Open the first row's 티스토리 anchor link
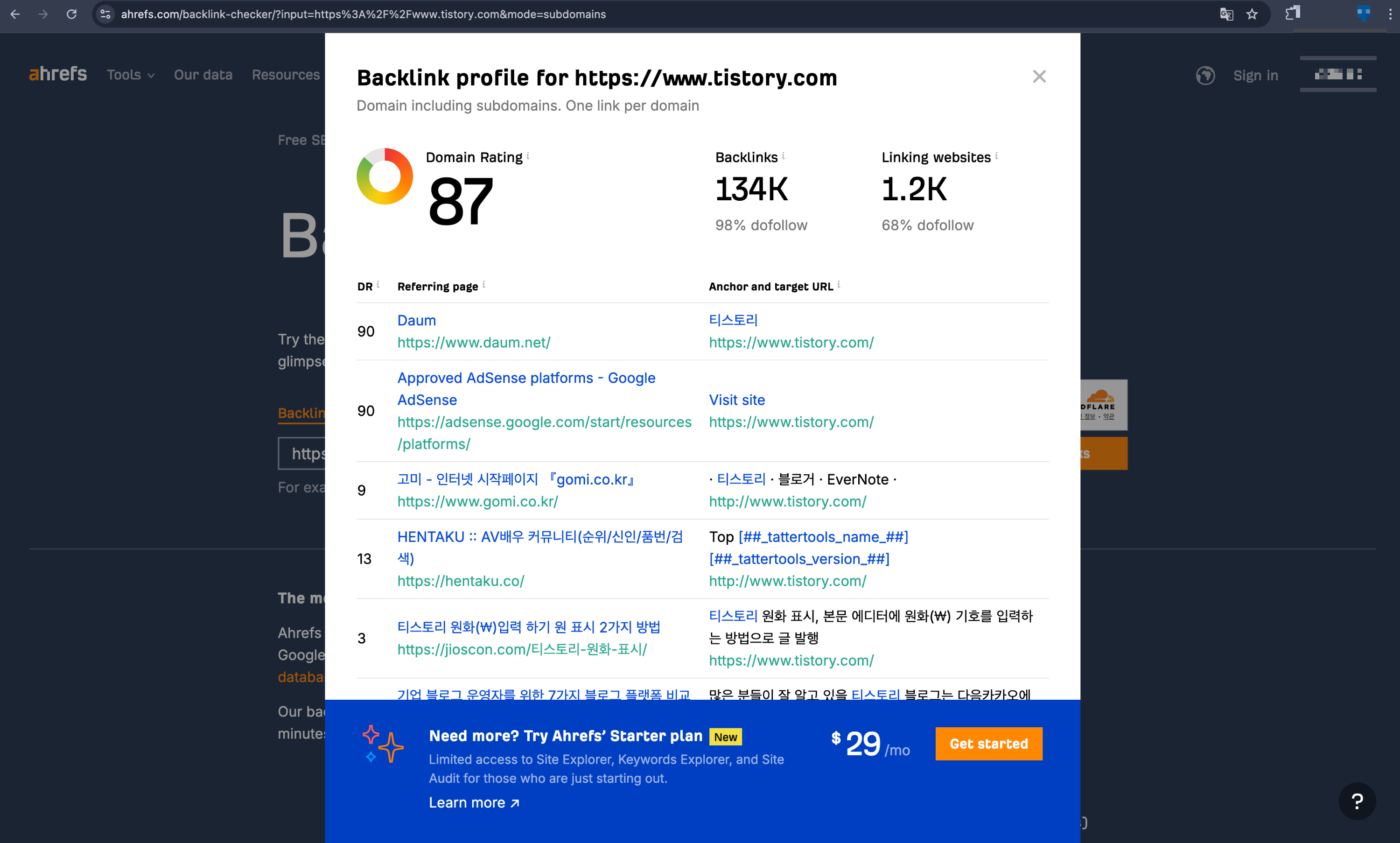 733,320
